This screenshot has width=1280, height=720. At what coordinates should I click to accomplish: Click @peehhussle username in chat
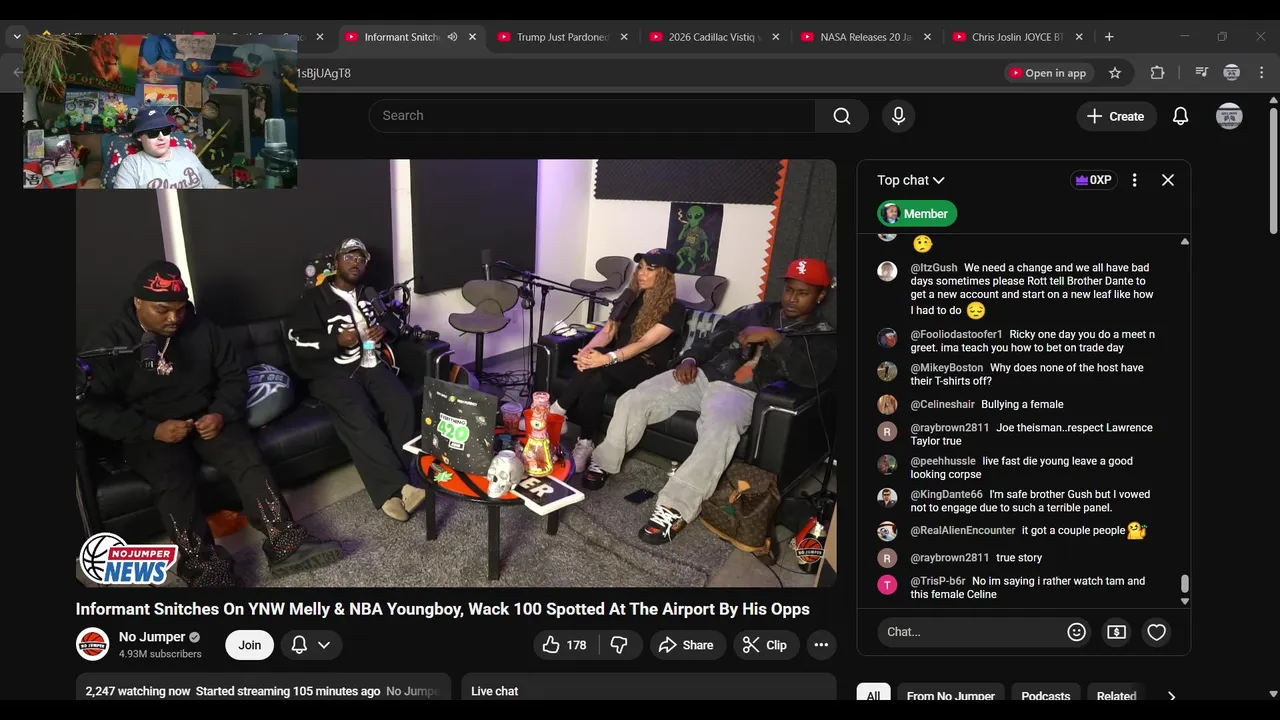click(942, 462)
